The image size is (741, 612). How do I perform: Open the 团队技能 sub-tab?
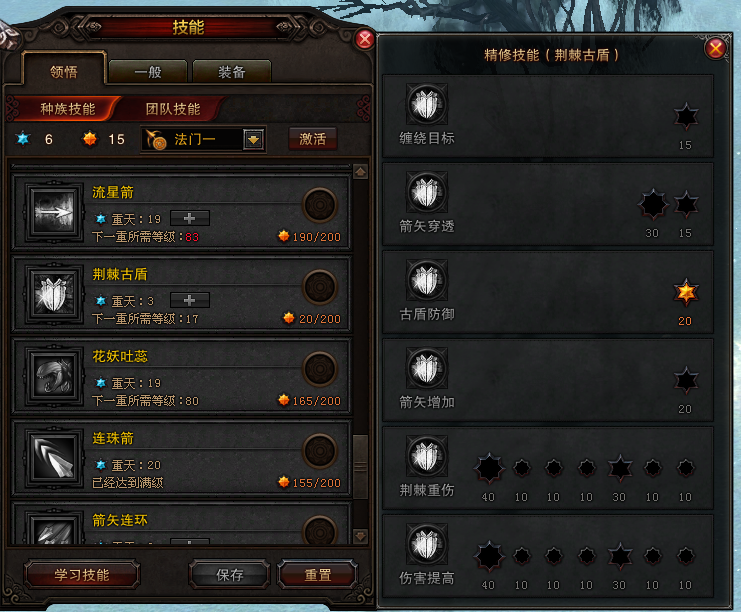[173, 109]
